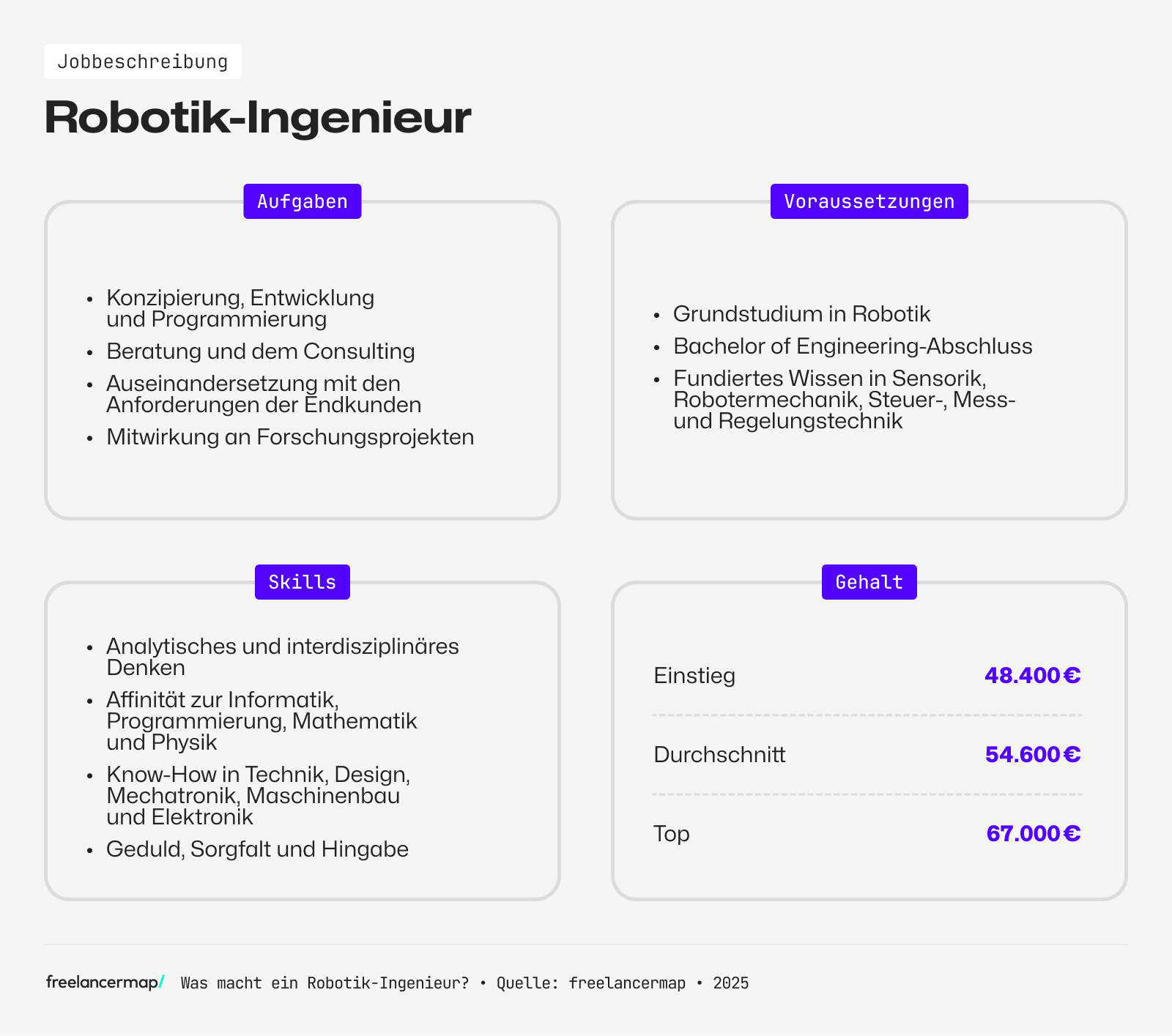
Task: Click the "Mitwirkung an Forschungsprojekten" bullet
Action: [x=290, y=437]
